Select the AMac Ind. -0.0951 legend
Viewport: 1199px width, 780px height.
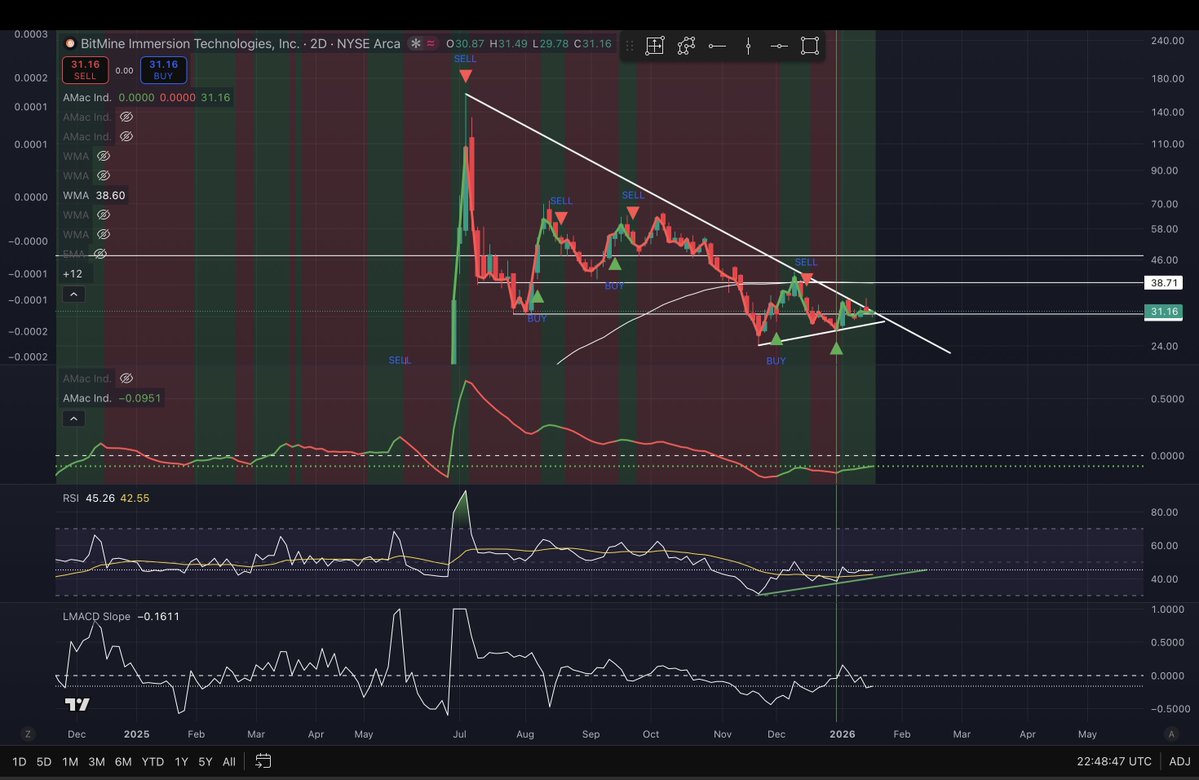coord(112,398)
